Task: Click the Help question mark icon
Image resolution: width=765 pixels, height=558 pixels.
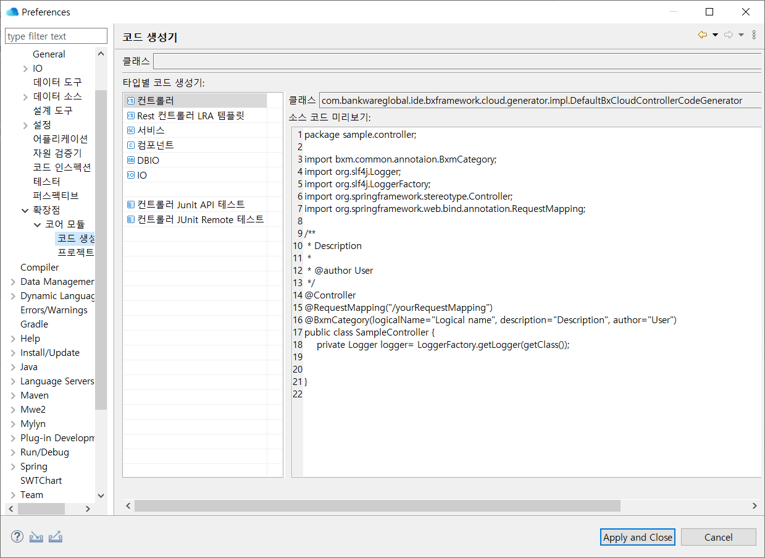Action: 17,537
